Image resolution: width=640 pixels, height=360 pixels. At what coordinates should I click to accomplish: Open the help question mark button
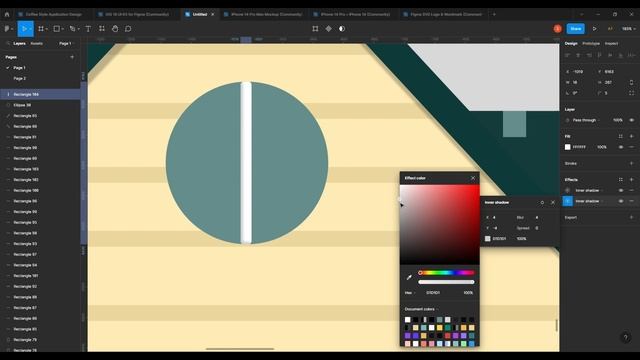tap(625, 338)
